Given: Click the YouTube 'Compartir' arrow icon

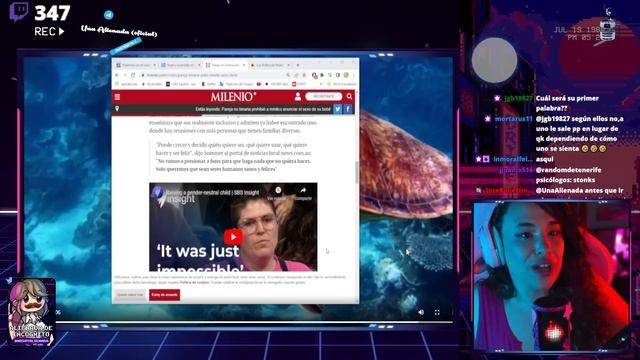Looking at the screenshot, I should pyautogui.click(x=303, y=190).
